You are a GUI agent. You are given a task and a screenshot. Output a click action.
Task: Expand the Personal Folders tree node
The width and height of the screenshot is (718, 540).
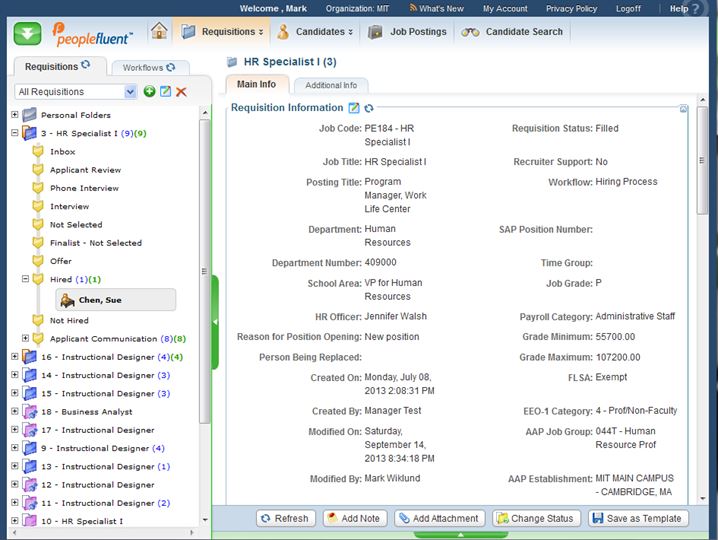(14, 115)
